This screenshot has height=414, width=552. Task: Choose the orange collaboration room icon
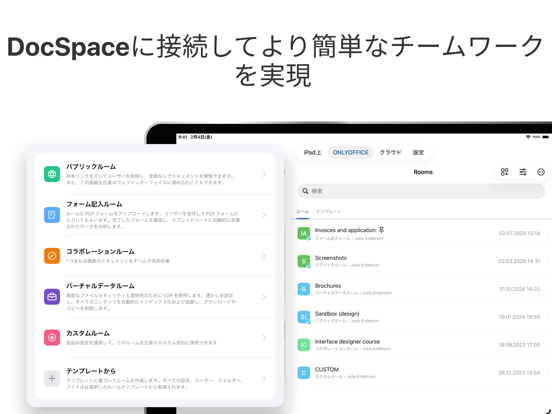point(52,256)
